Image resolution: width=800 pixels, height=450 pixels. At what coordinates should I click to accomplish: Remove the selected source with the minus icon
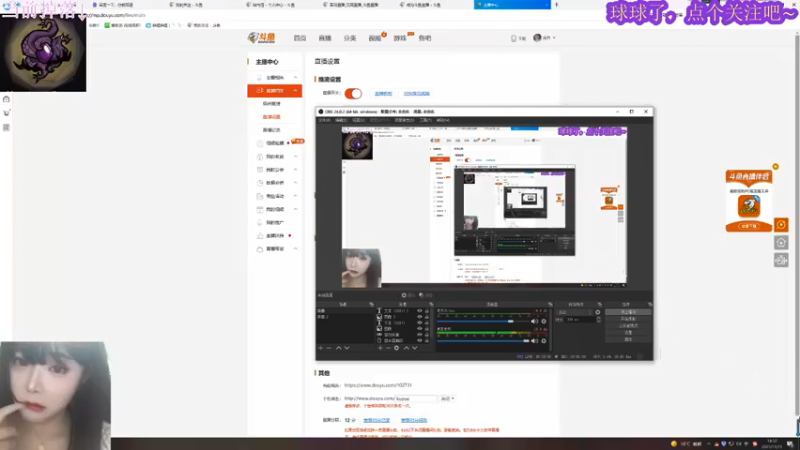click(388, 348)
